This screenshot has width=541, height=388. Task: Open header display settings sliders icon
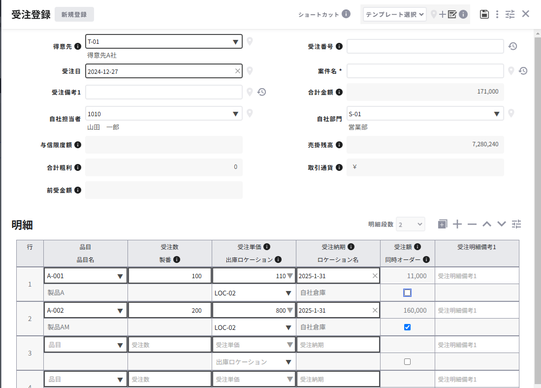510,14
